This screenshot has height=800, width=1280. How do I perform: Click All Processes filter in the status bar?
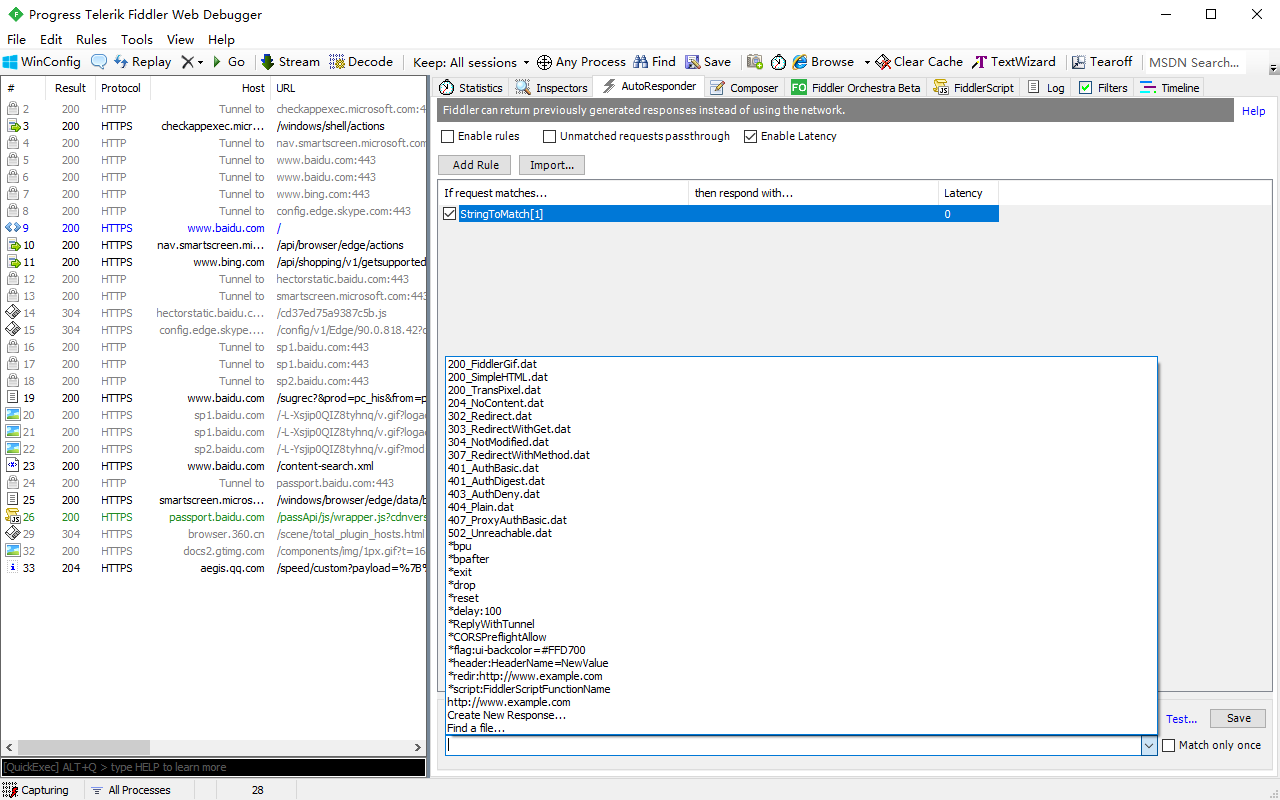coord(131,790)
